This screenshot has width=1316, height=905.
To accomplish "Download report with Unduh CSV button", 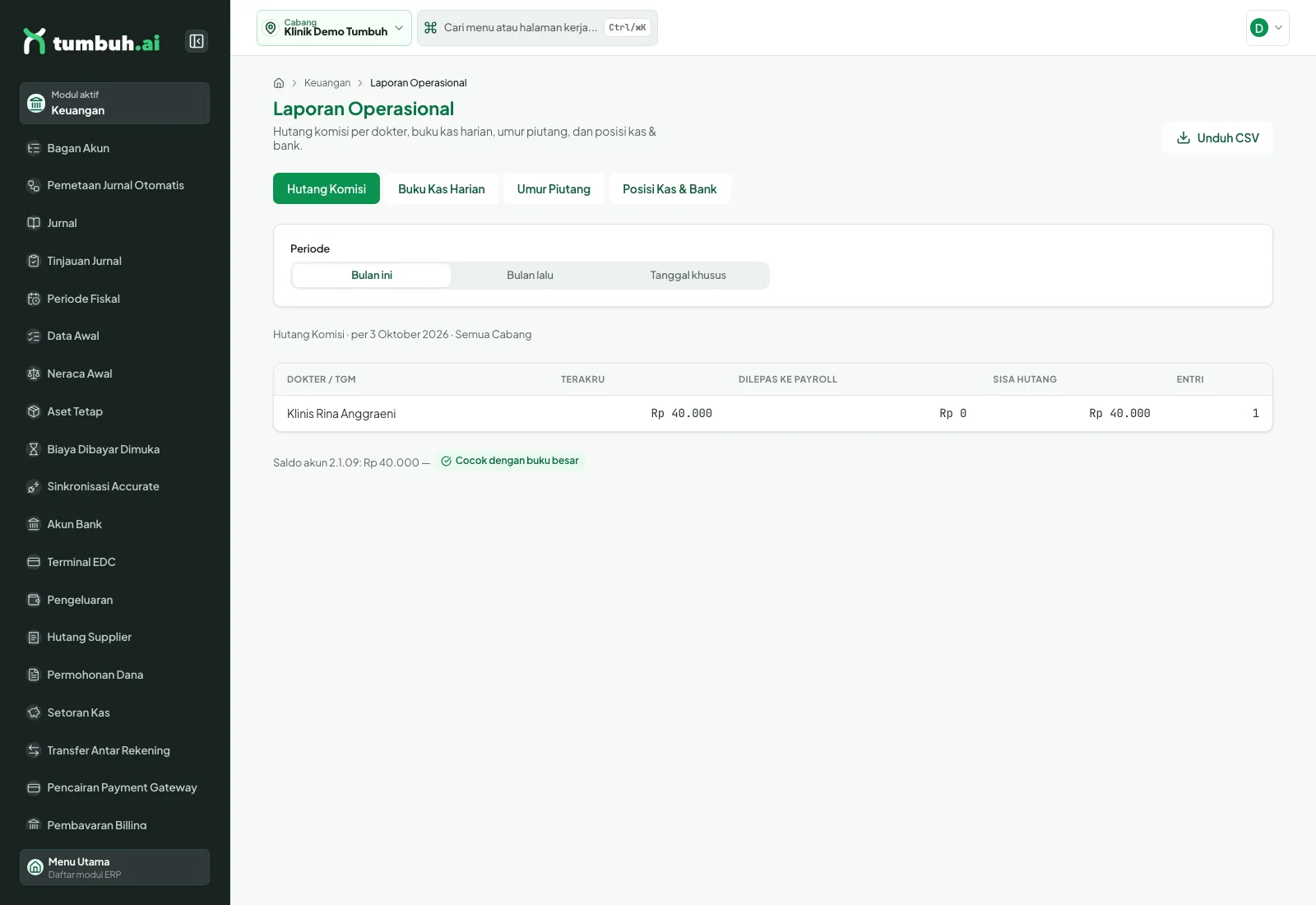I will [1217, 137].
